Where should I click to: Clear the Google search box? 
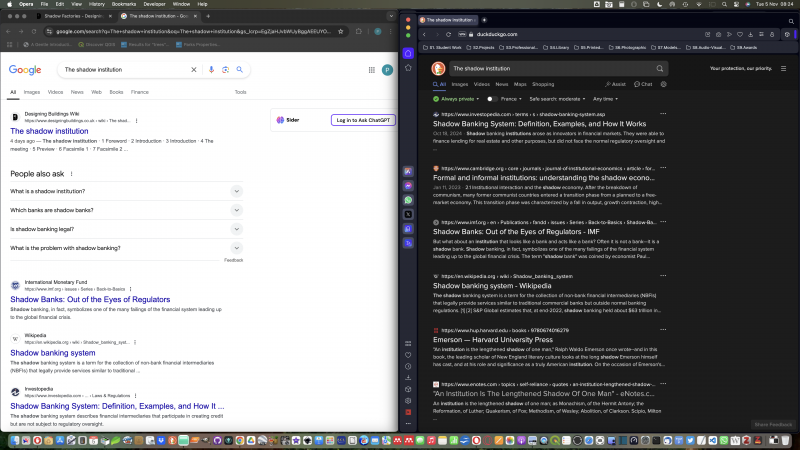point(194,70)
